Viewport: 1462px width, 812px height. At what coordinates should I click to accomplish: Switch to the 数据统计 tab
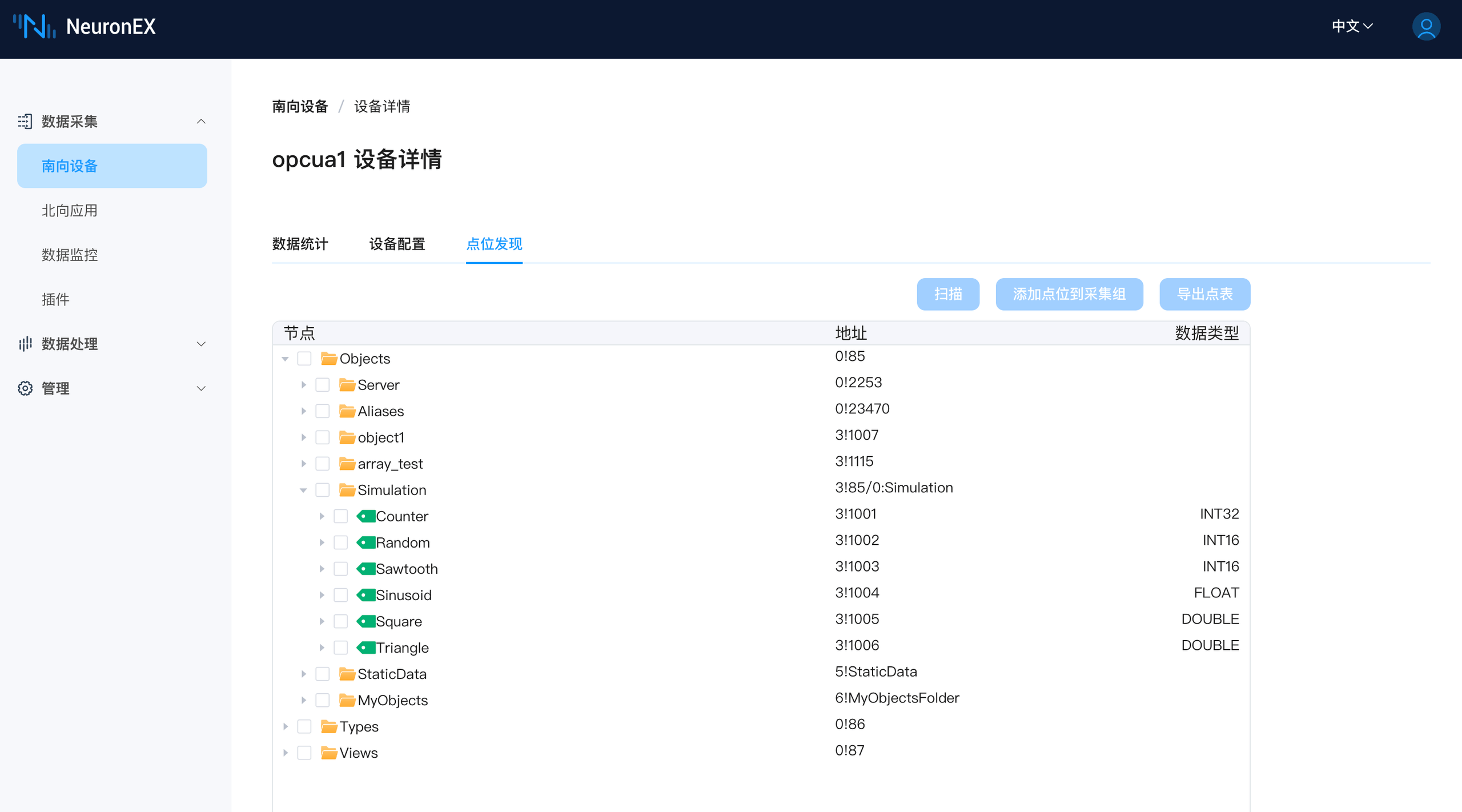(x=300, y=244)
